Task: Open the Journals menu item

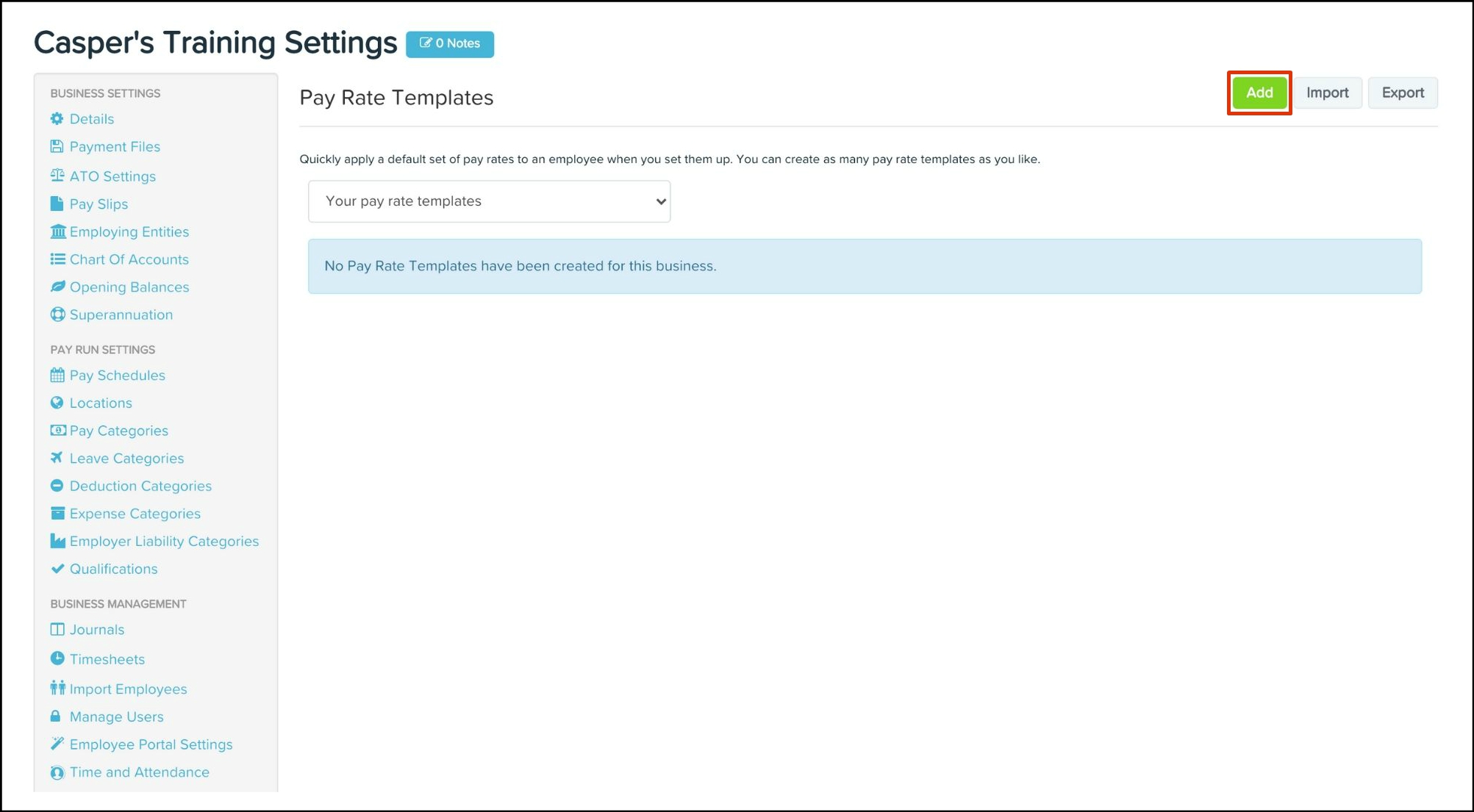Action: coord(96,630)
